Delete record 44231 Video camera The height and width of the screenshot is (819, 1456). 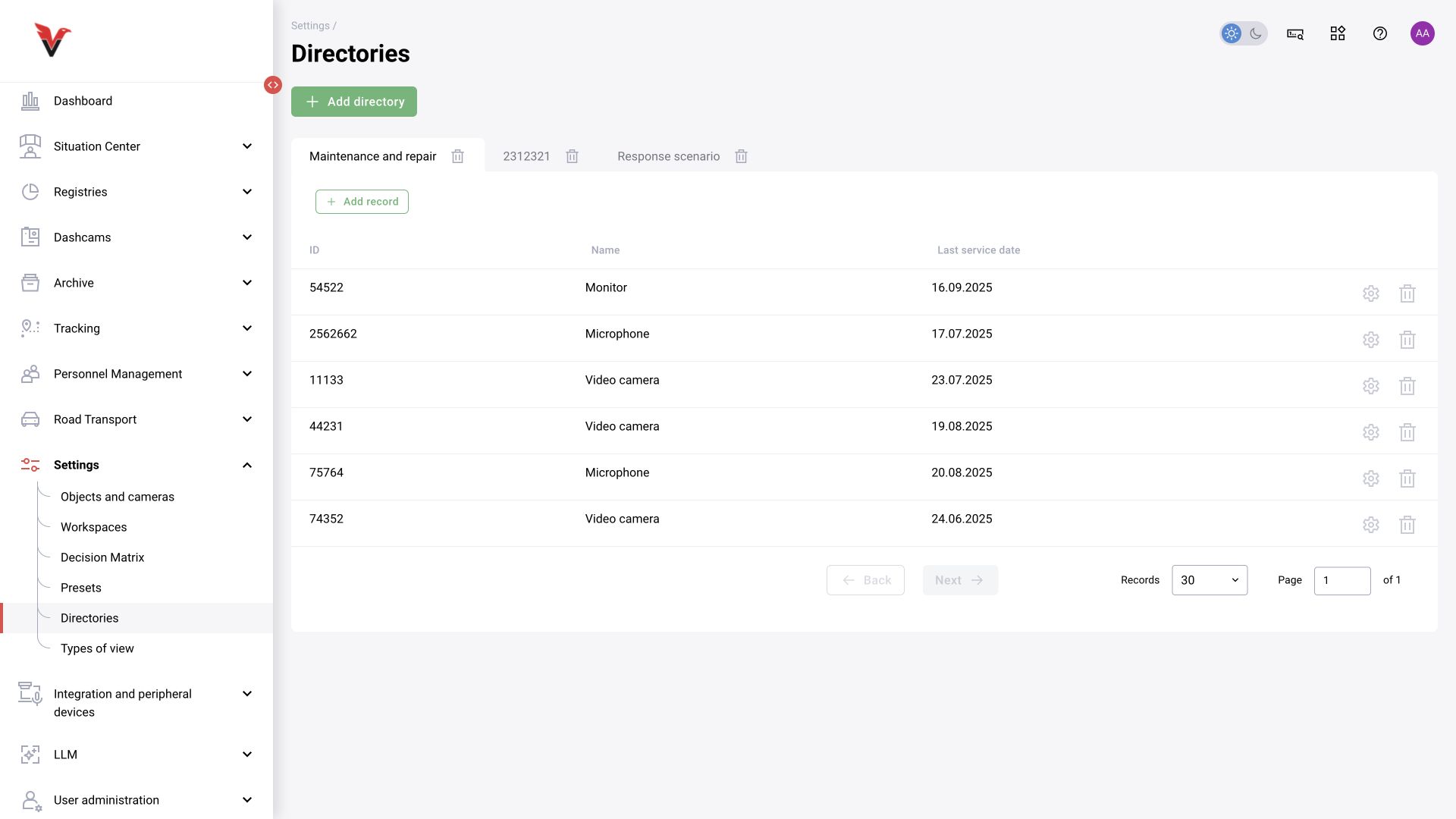point(1407,432)
